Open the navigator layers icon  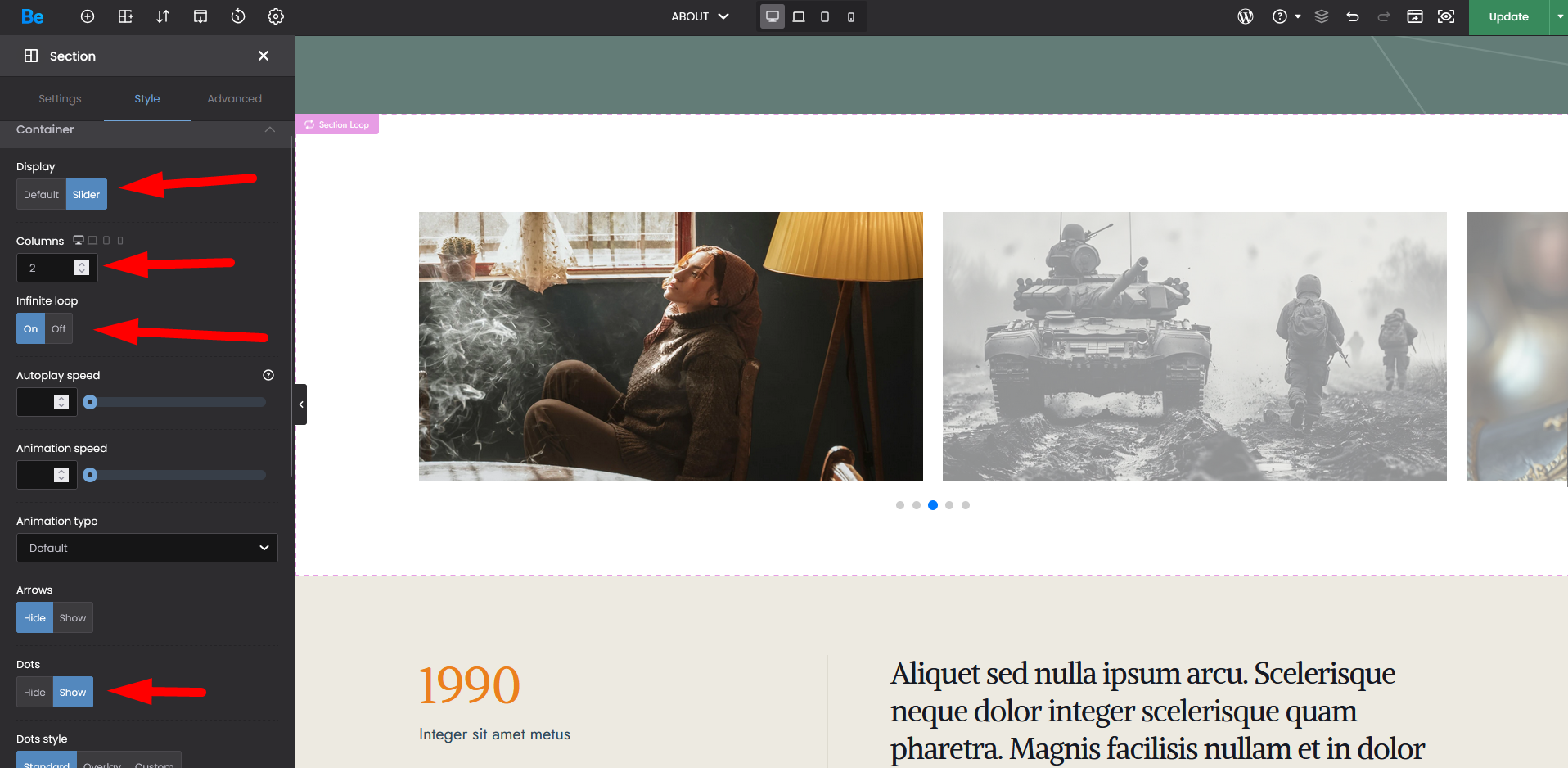tap(1322, 16)
